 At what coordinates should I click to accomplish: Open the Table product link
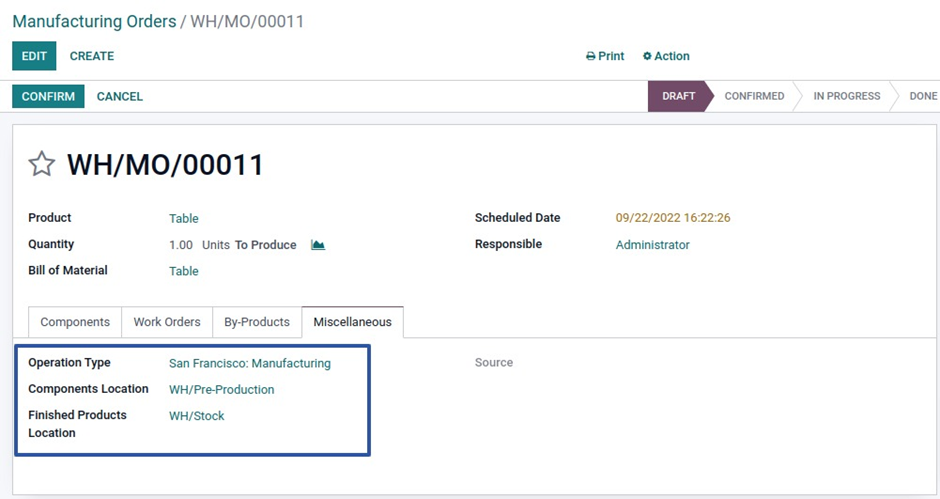[184, 218]
